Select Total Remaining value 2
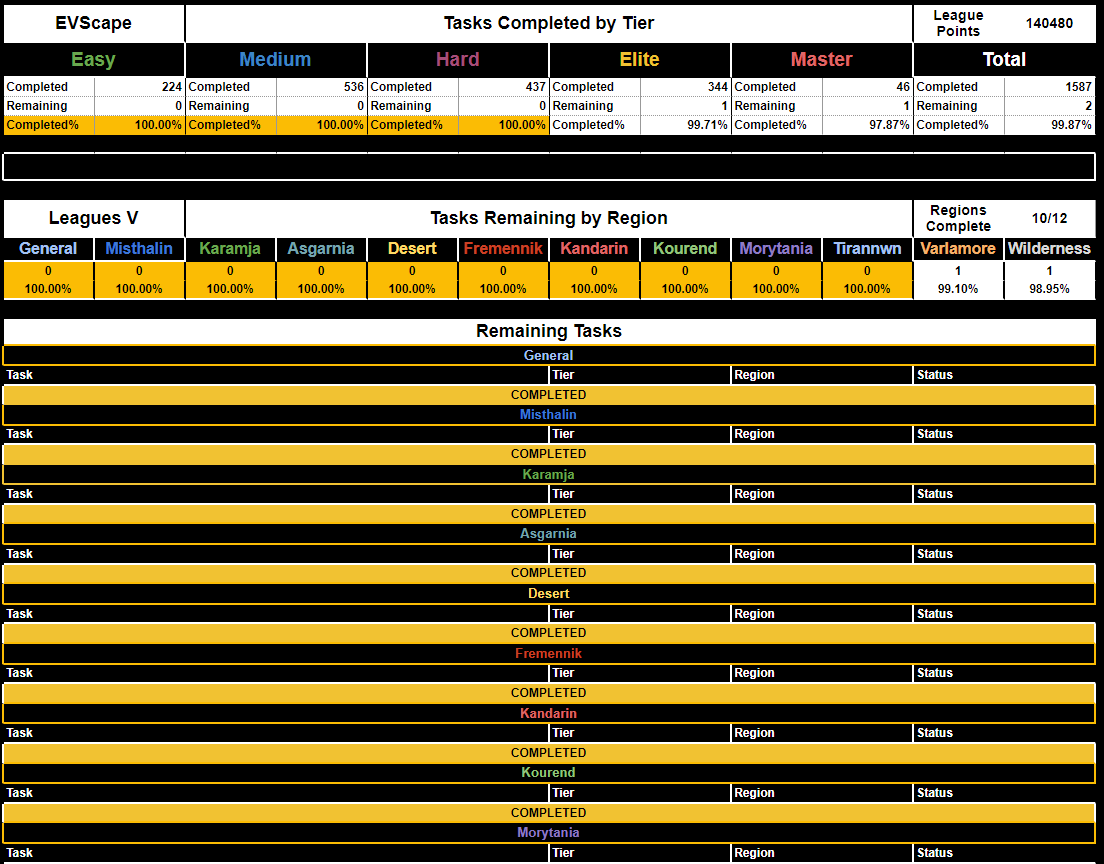The width and height of the screenshot is (1104, 864). (x=1050, y=106)
